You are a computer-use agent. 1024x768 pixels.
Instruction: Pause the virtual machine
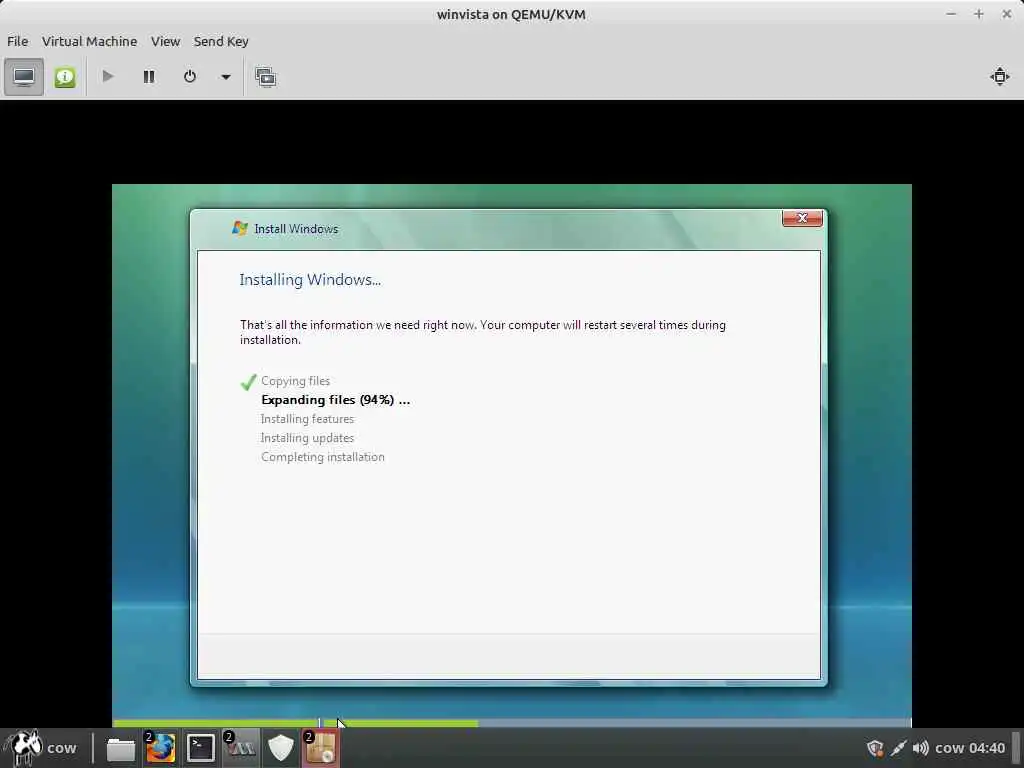pos(149,77)
